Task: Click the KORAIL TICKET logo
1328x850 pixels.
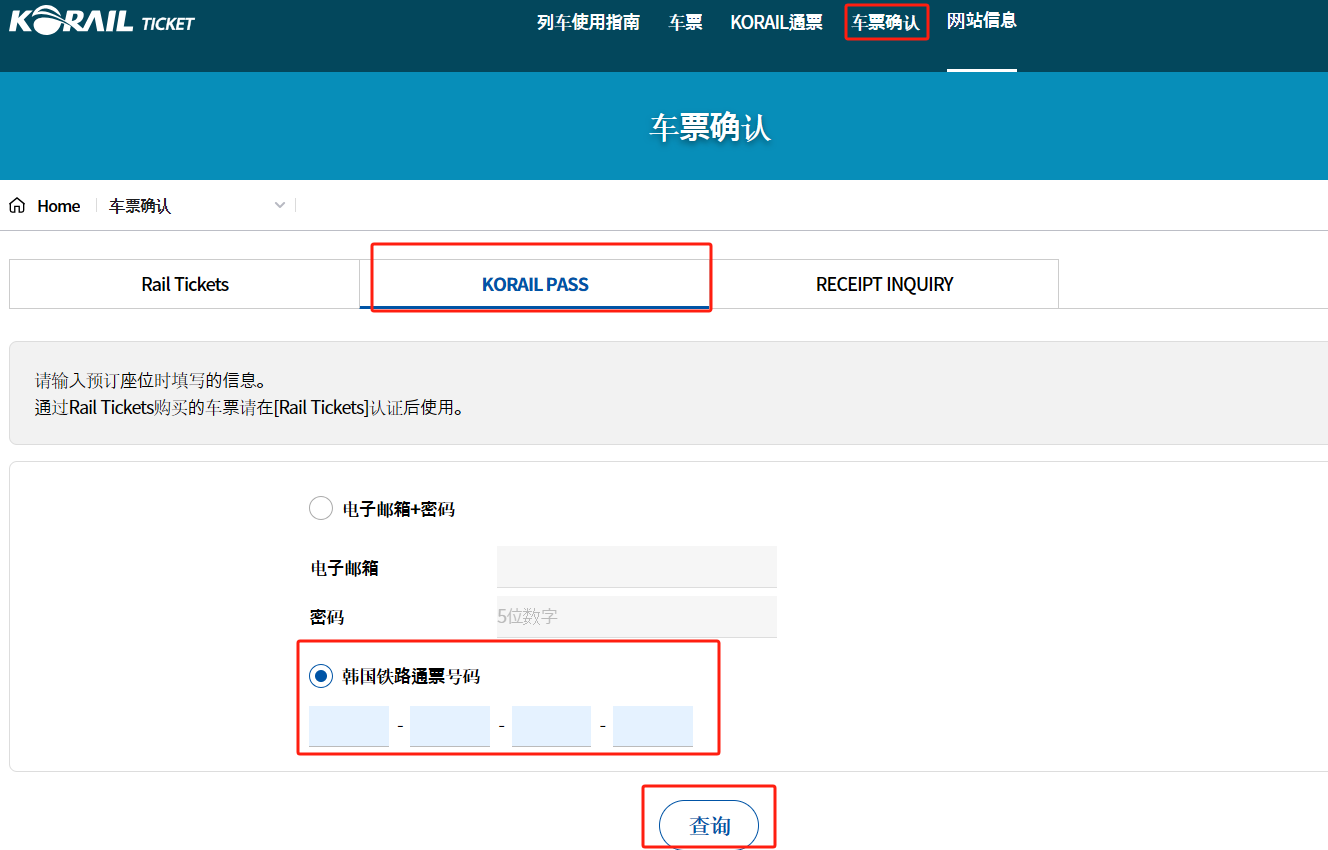Action: pos(101,21)
